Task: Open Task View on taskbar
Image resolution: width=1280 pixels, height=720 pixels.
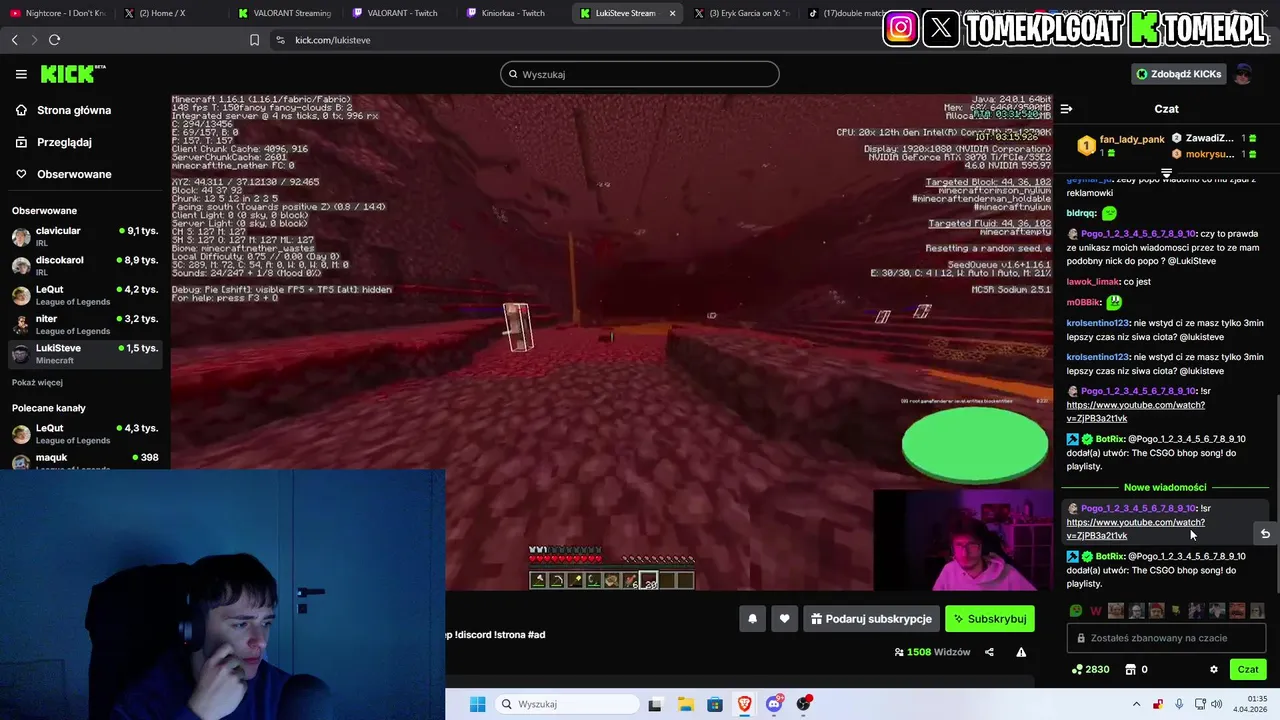Action: [x=655, y=704]
